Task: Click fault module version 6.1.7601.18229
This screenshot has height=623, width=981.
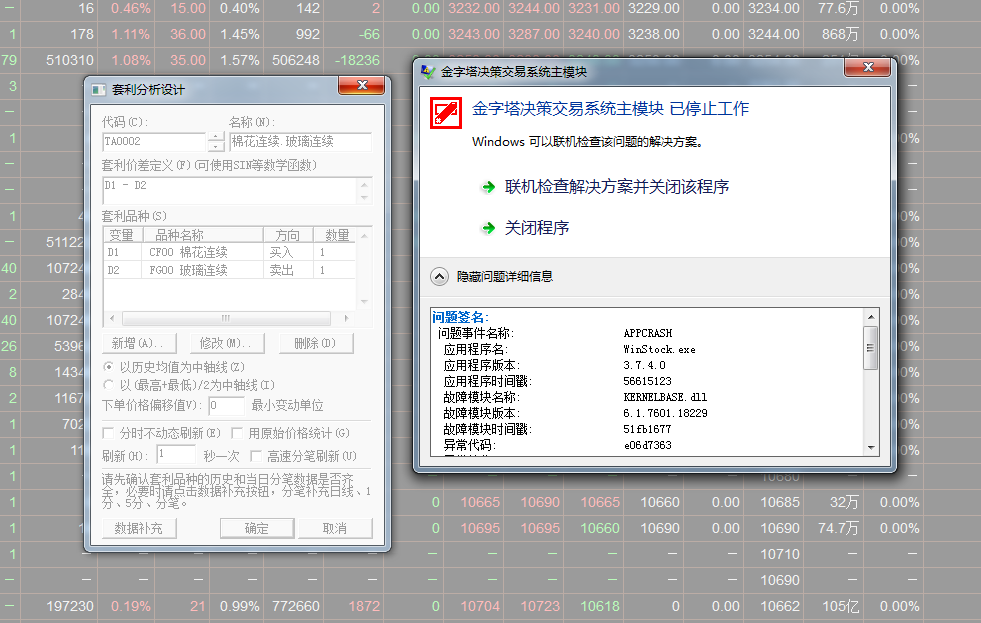Action: pyautogui.click(x=665, y=413)
